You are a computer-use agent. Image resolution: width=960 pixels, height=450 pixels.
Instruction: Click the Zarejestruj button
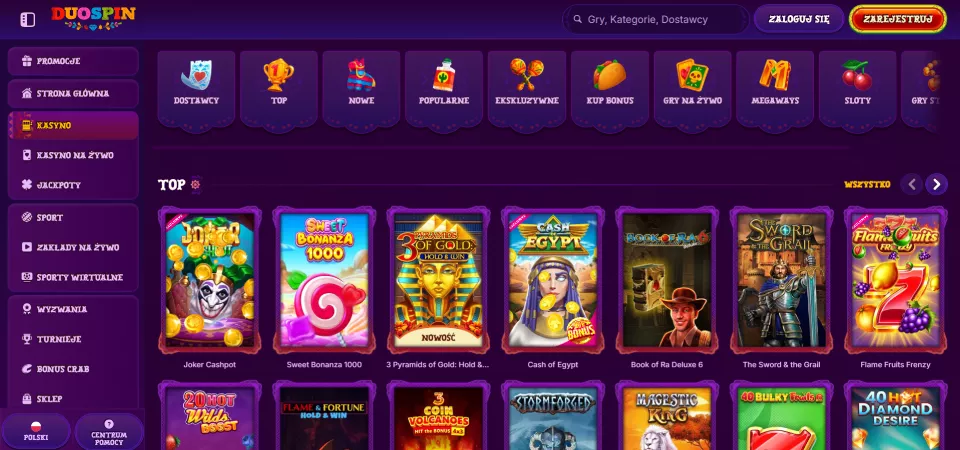898,19
